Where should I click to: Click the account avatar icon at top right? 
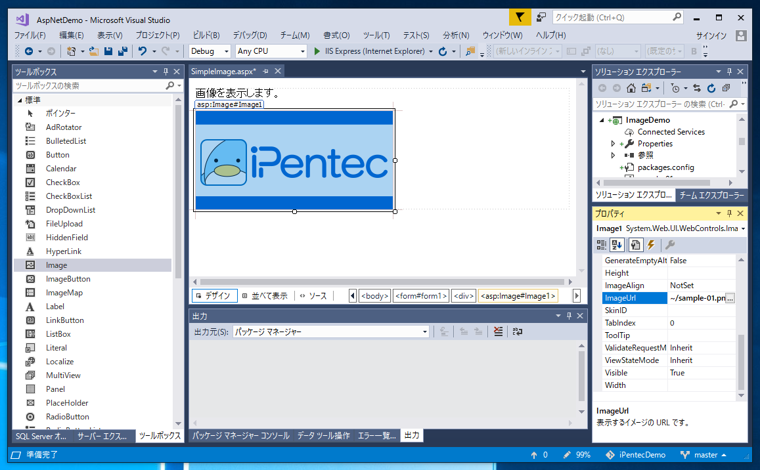coord(741,35)
